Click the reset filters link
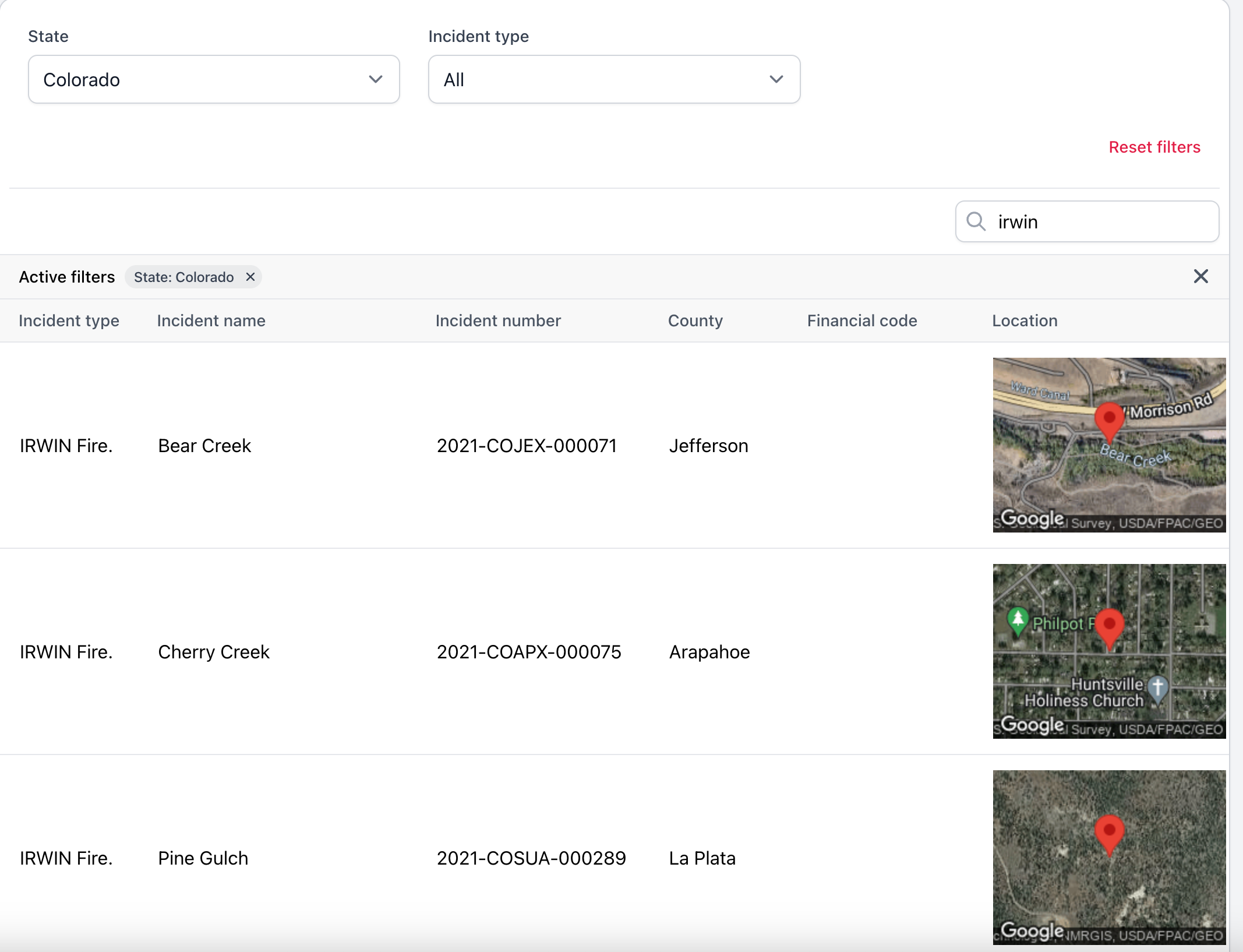The width and height of the screenshot is (1243, 952). tap(1155, 147)
